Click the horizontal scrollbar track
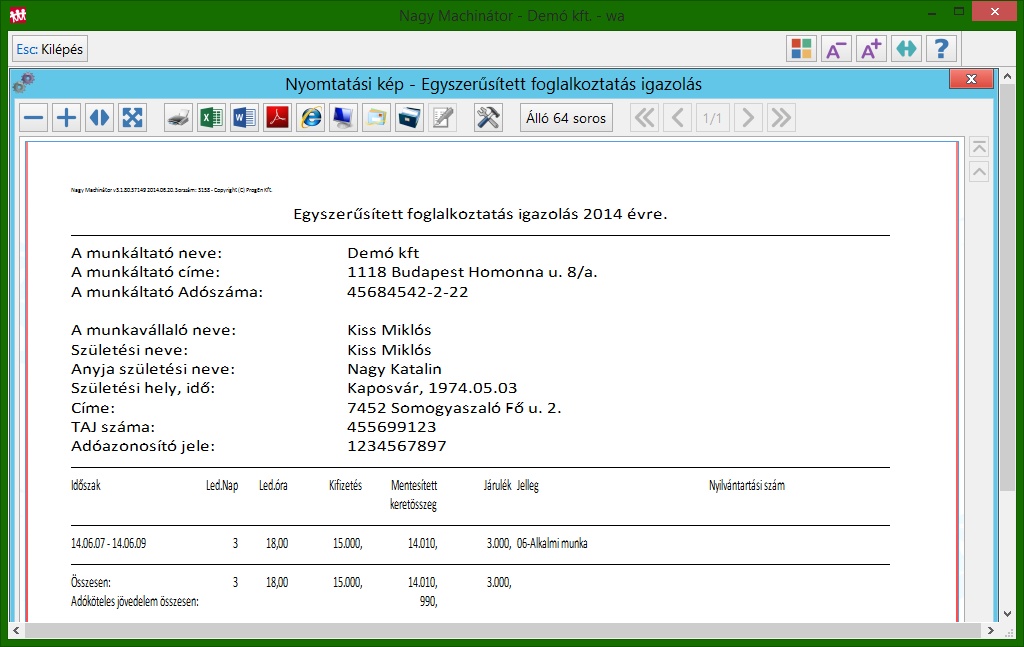The image size is (1024, 647). point(503,631)
